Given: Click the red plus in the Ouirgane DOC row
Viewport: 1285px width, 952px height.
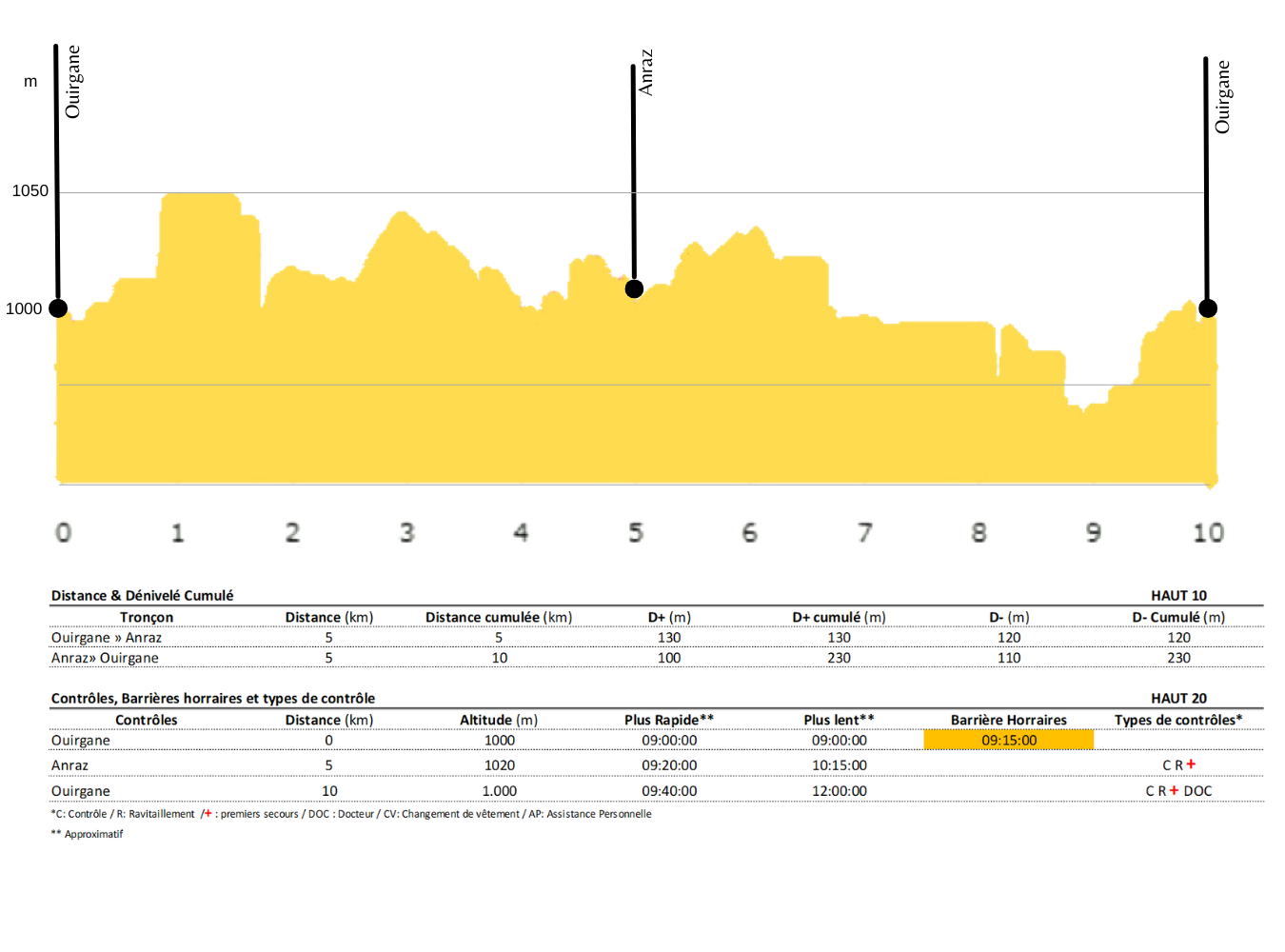Looking at the screenshot, I should click(1174, 790).
